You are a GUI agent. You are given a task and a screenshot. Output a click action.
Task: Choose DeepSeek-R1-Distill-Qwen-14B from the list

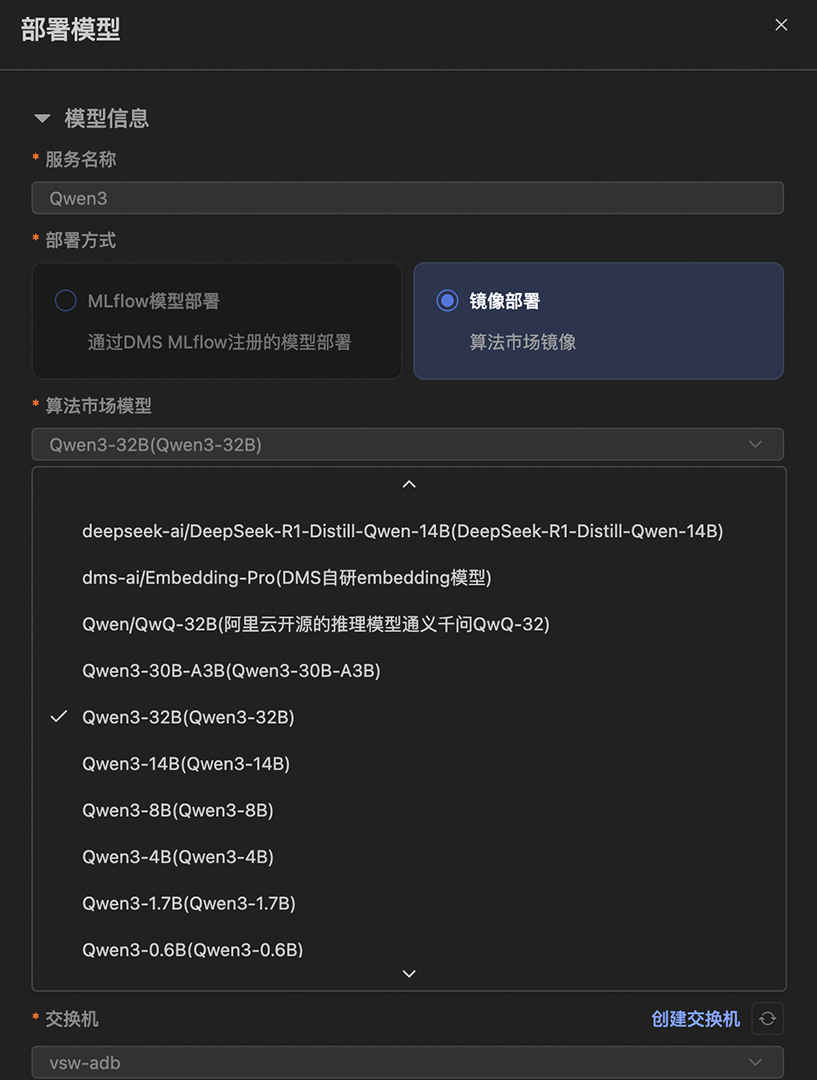pos(402,531)
